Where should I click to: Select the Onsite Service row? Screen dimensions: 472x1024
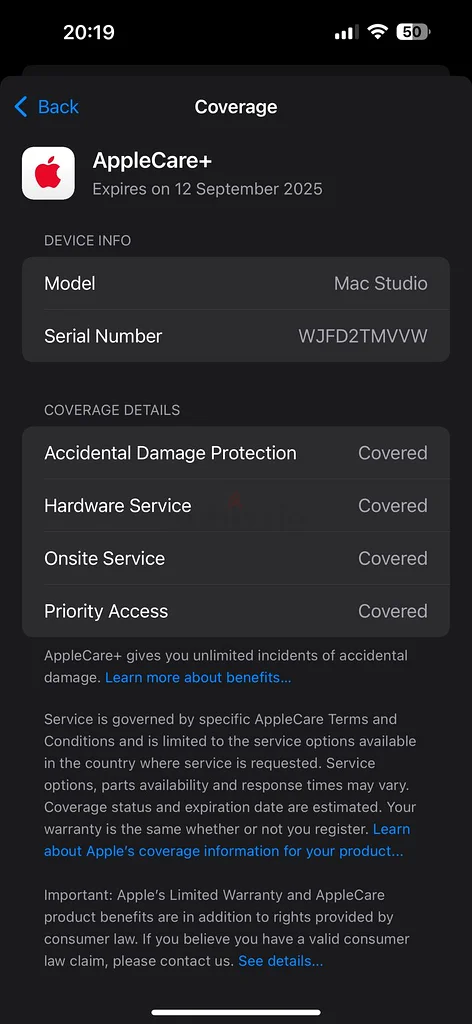(x=236, y=558)
